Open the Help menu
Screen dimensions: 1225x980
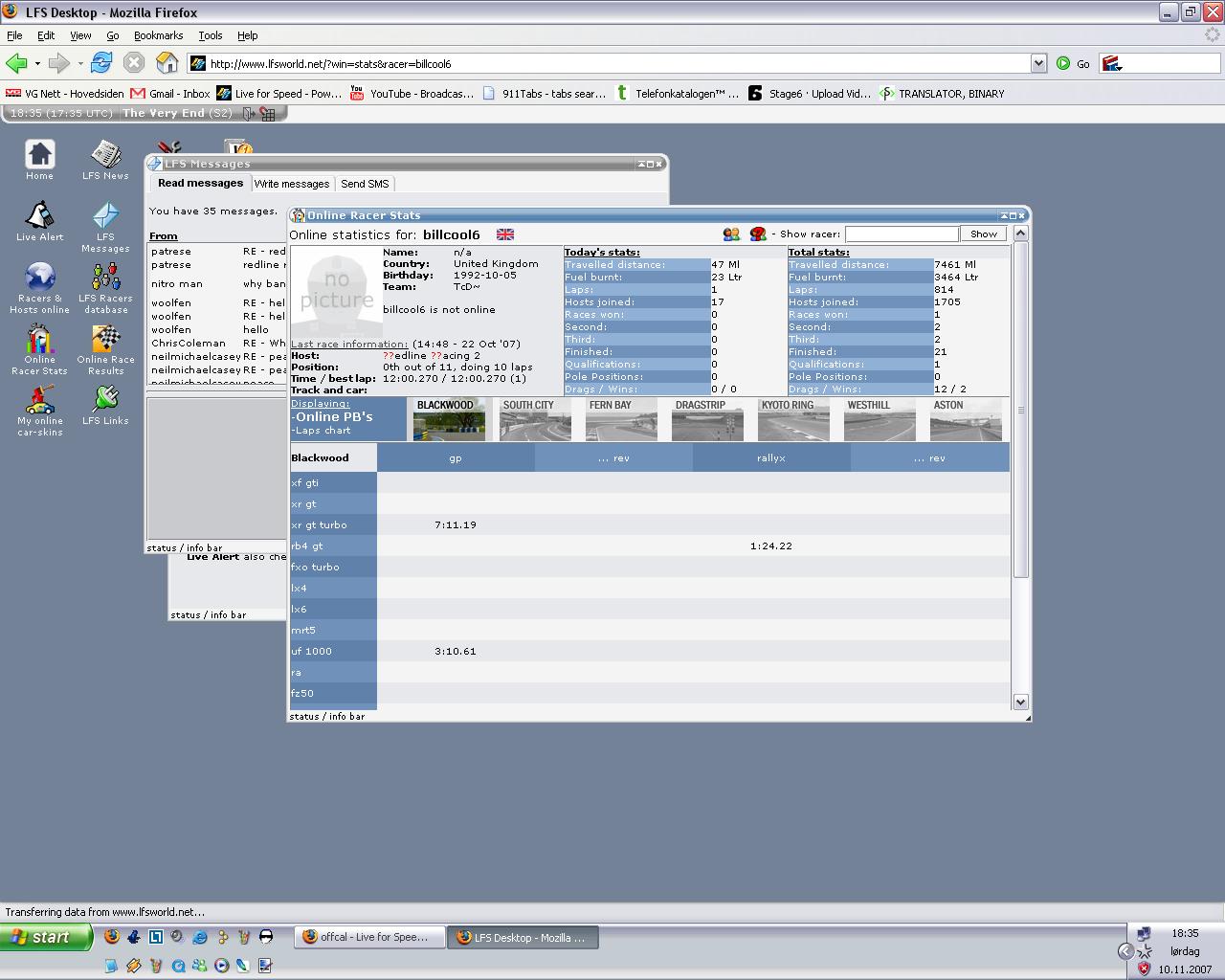pos(248,35)
